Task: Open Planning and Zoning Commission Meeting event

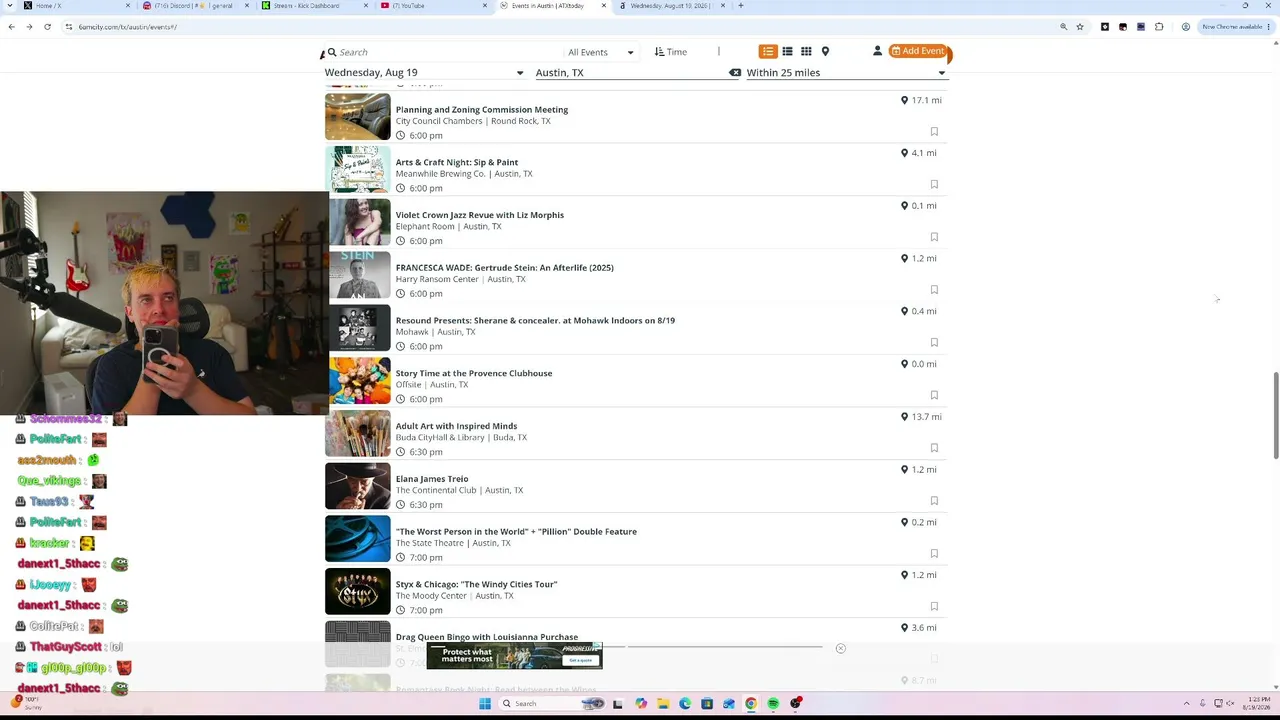Action: 482,110
